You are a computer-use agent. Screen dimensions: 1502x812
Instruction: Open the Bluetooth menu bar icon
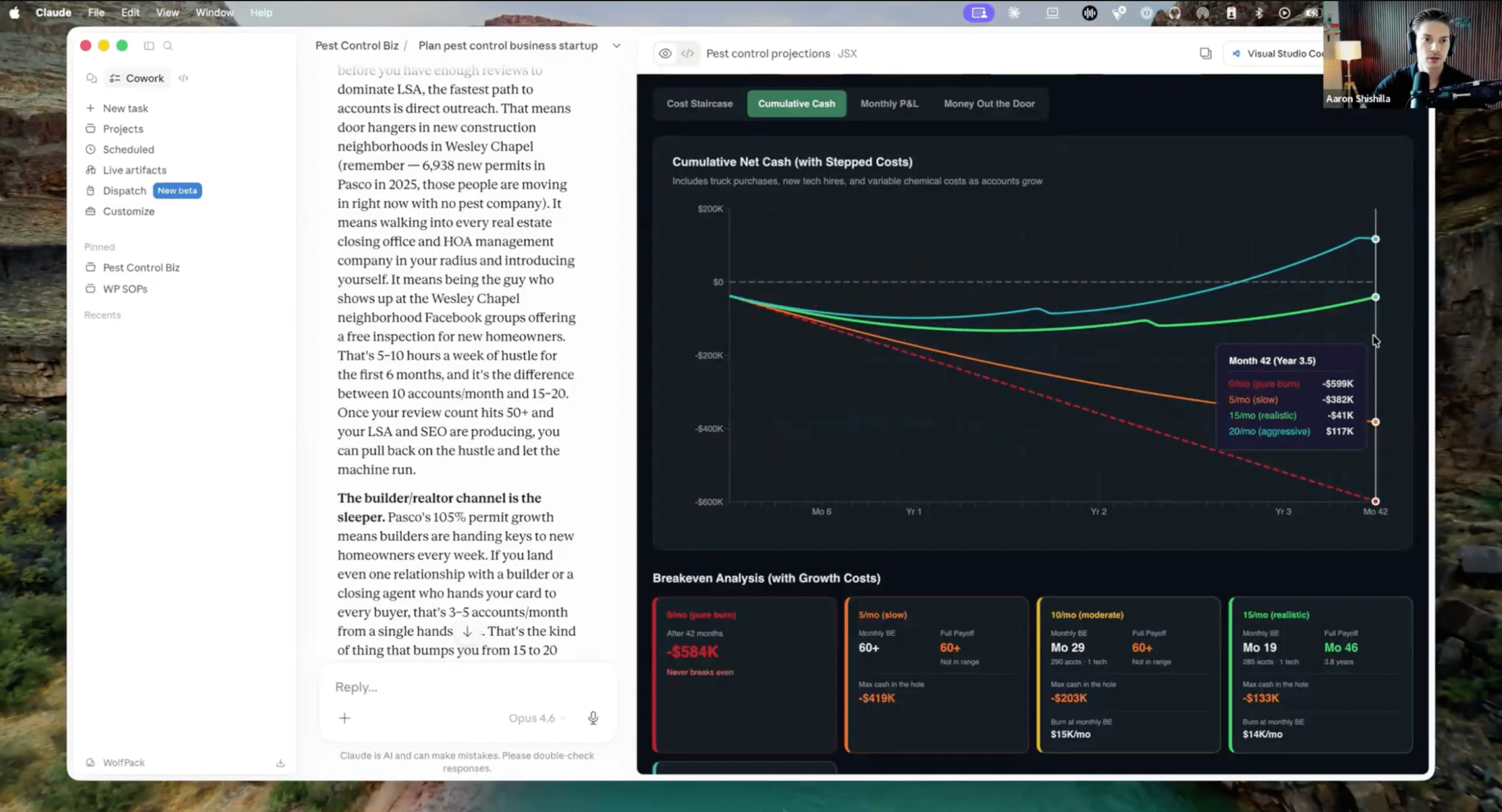1259,13
